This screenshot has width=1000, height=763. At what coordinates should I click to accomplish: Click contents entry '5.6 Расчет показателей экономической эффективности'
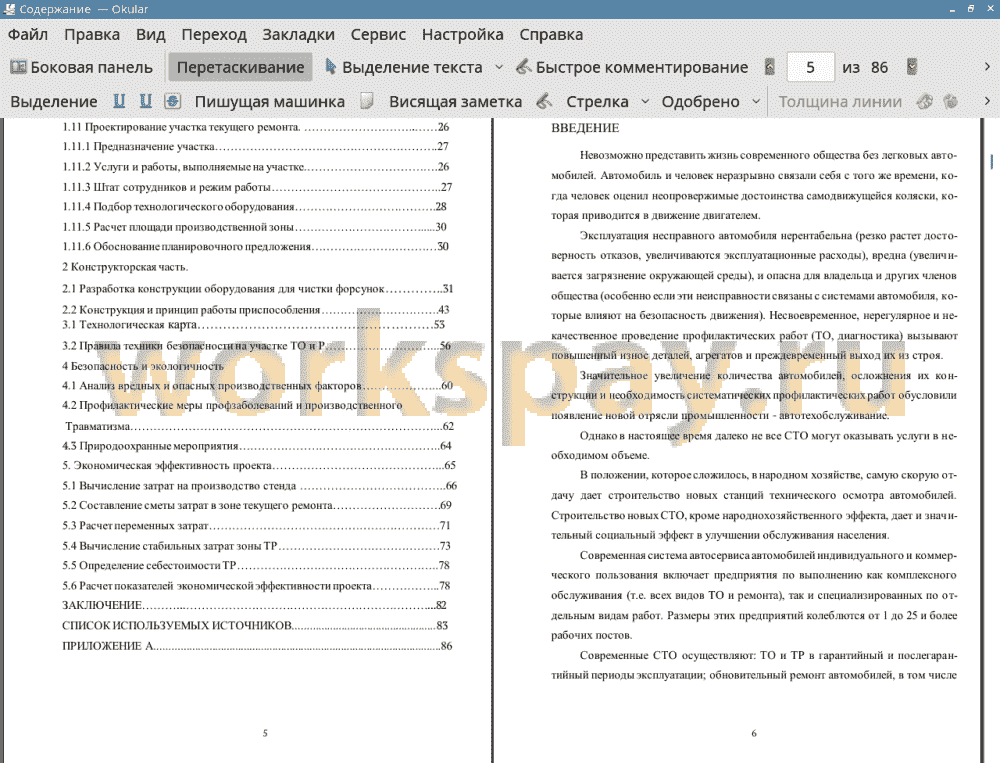pos(256,586)
